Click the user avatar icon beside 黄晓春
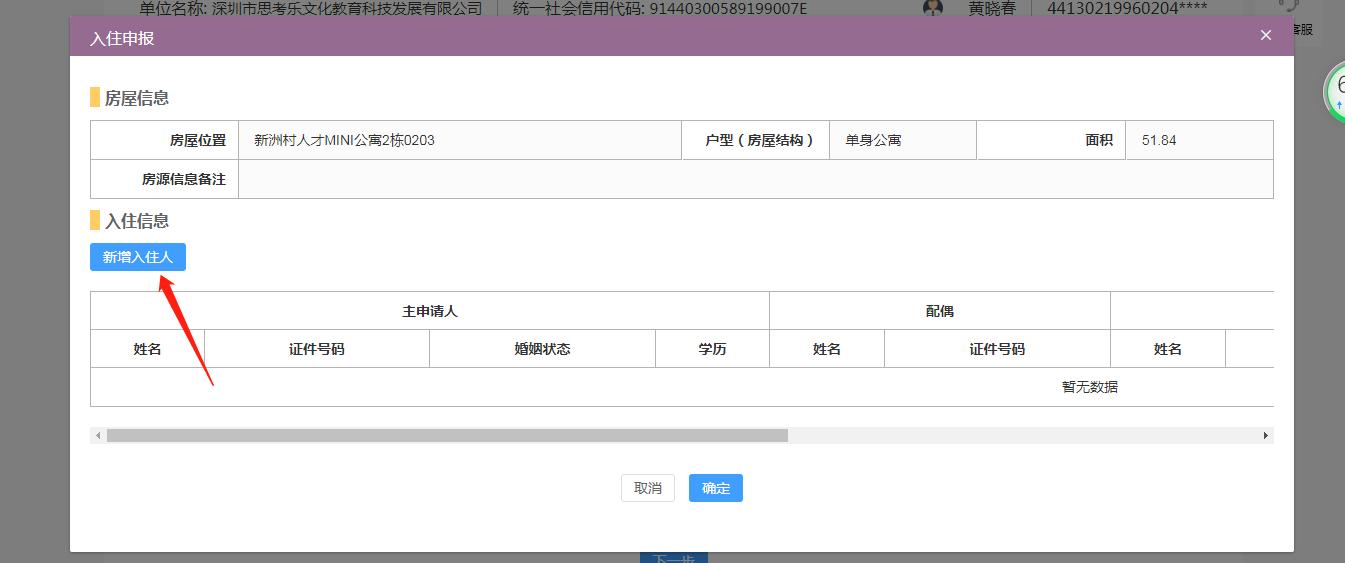This screenshot has width=1345, height=563. tap(933, 9)
